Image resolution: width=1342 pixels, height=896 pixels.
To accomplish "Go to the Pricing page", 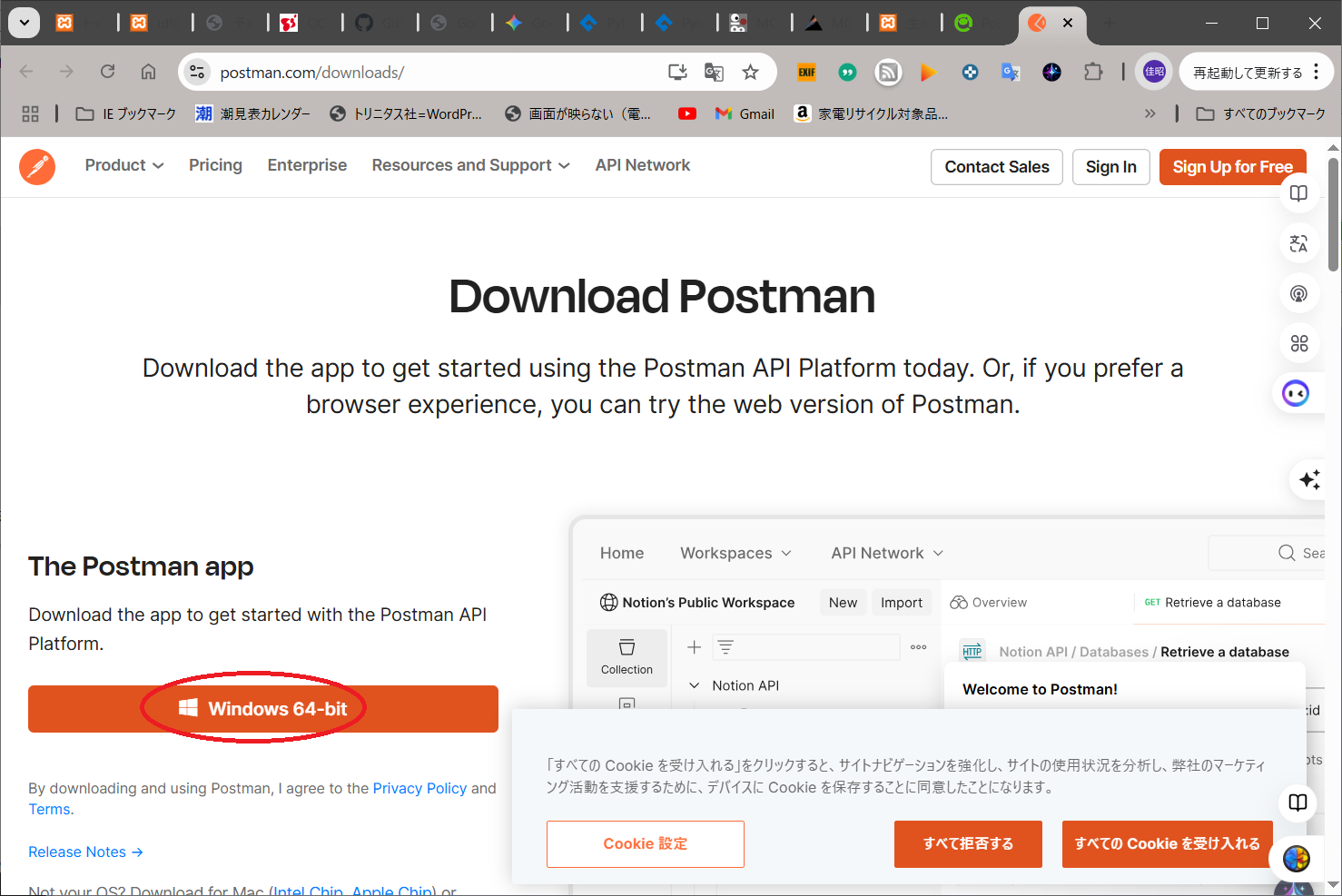I will [215, 165].
